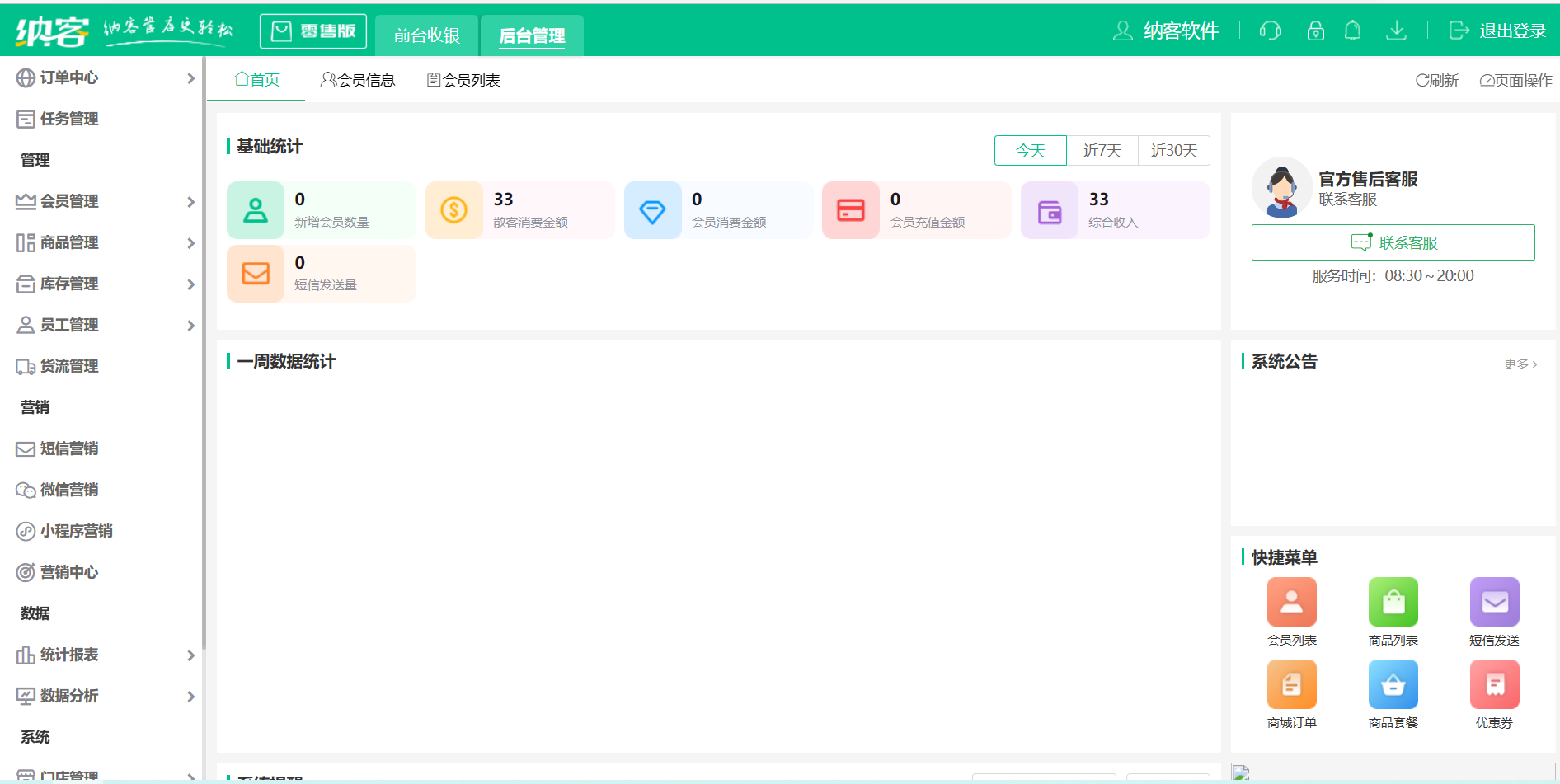Viewport: 1560px width, 784px height.
Task: Open the 会员列表 quick menu icon
Action: 1291,602
